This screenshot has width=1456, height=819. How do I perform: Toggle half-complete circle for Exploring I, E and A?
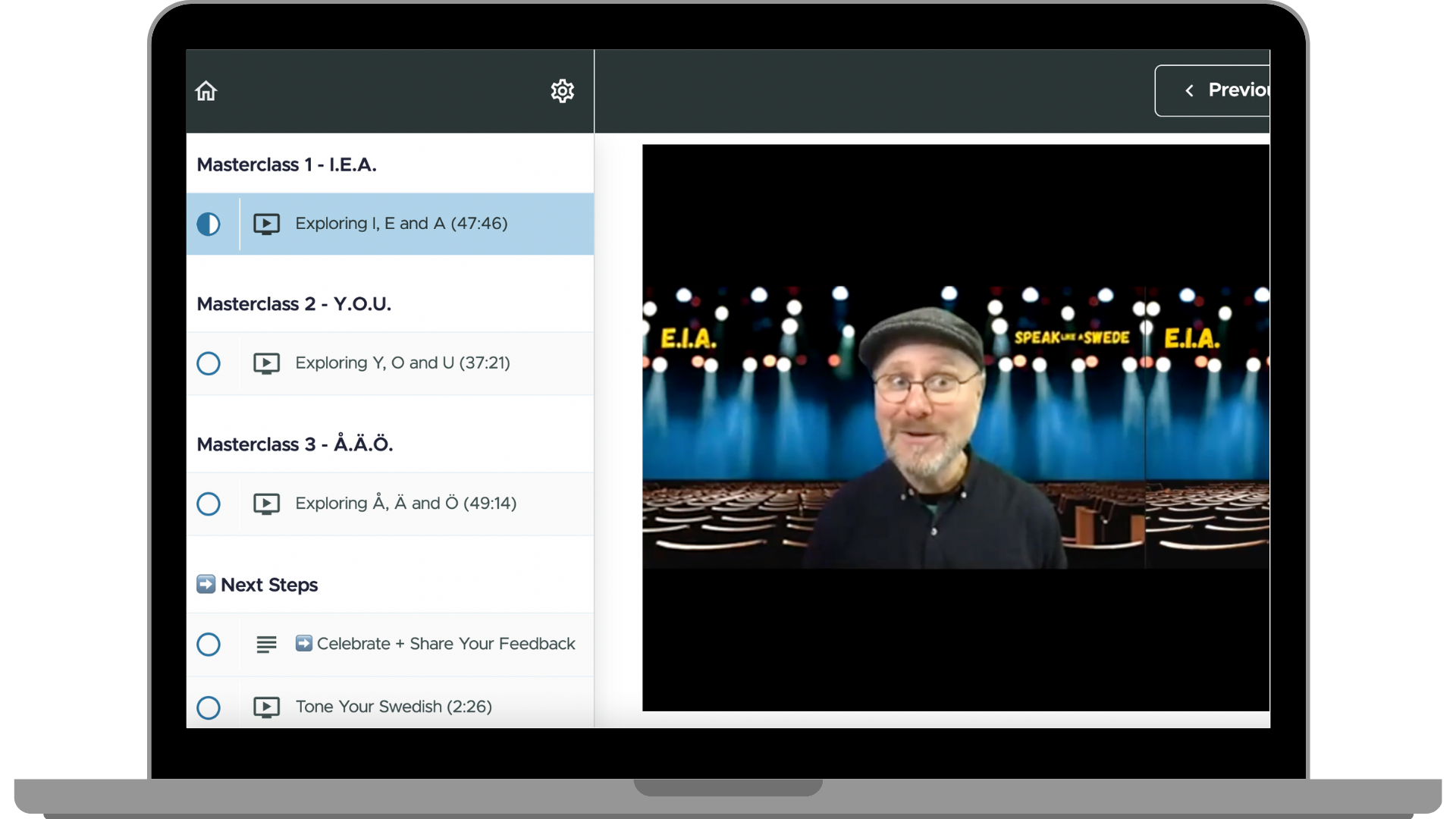click(x=209, y=224)
